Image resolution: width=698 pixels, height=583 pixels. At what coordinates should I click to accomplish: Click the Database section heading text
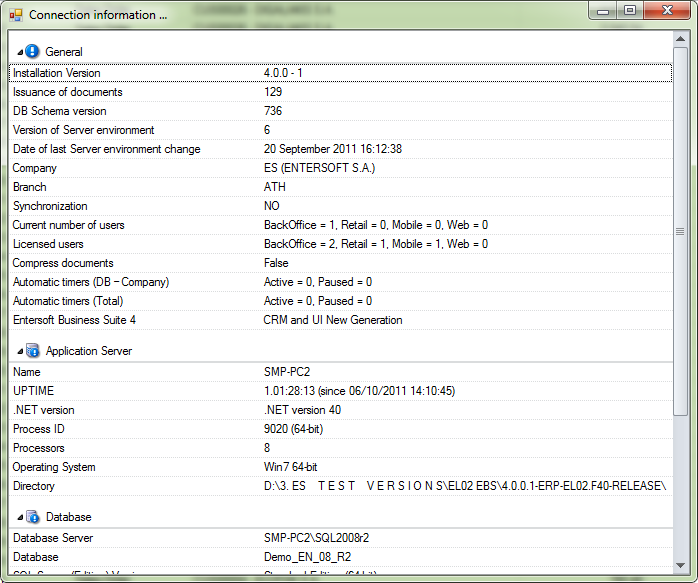click(x=69, y=517)
